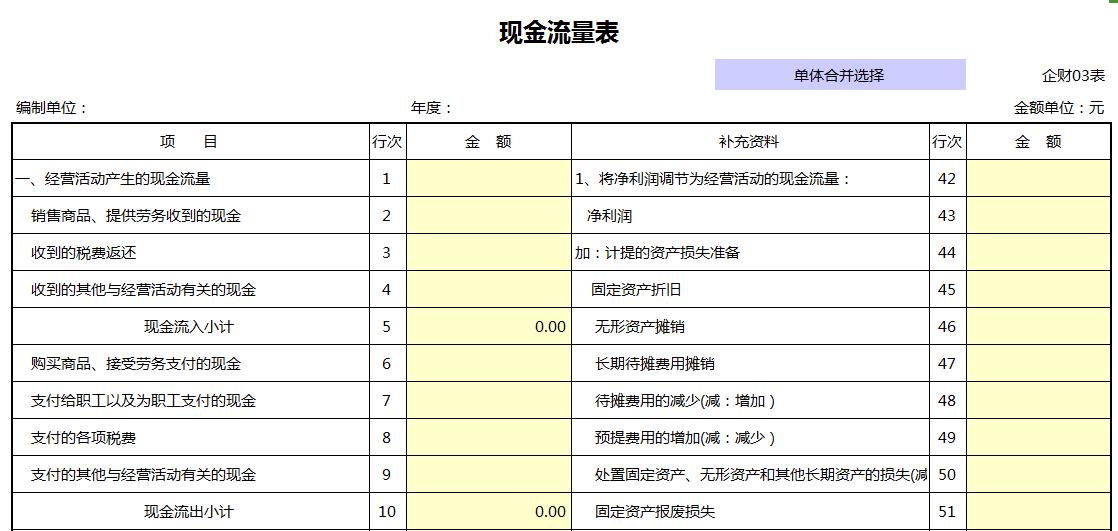This screenshot has width=1118, height=531.
Task: Select the 销售商品、提供劳务收到的现金 cell
Action: point(190,215)
